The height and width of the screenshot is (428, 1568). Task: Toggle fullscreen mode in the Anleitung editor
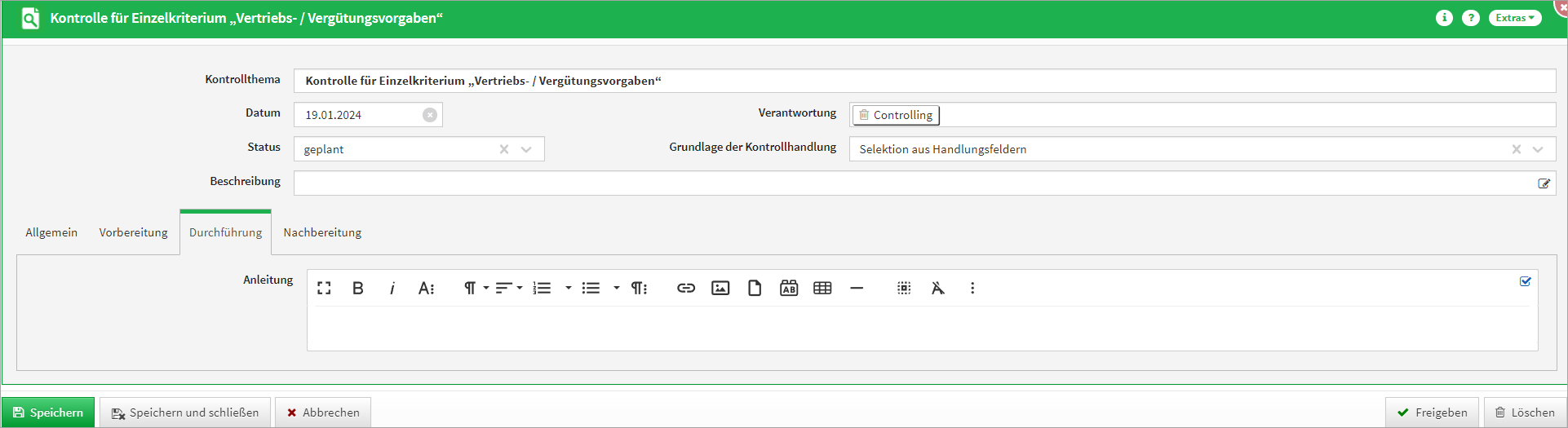click(x=324, y=288)
